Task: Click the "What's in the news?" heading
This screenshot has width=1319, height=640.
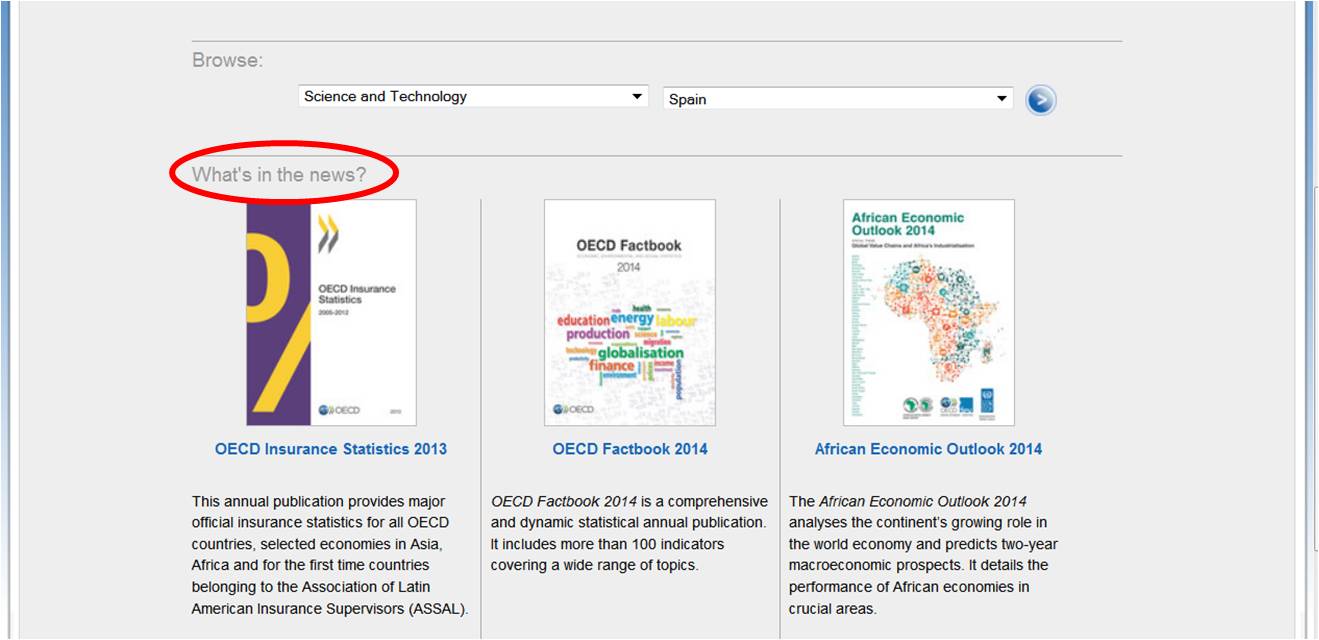Action: pyautogui.click(x=279, y=175)
